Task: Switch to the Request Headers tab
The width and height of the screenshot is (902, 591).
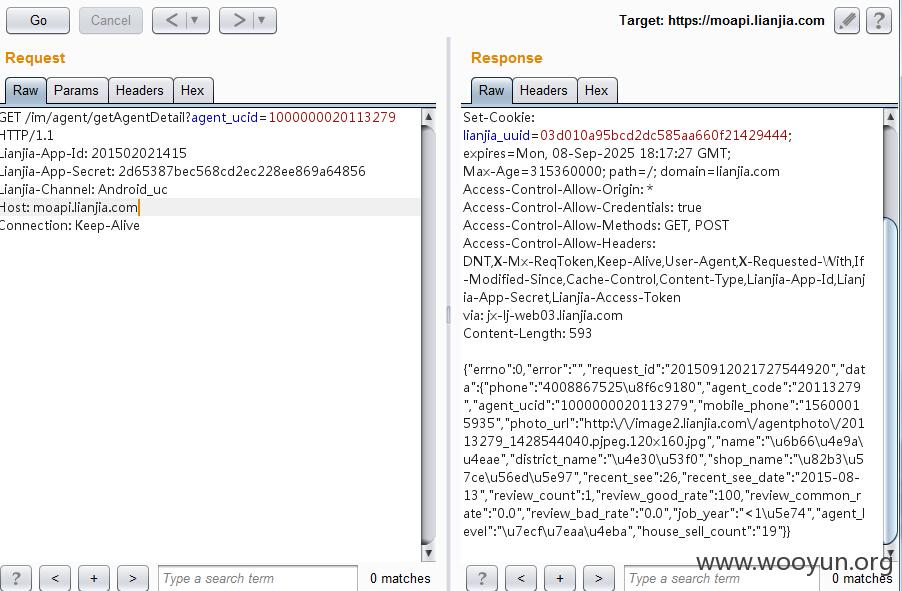Action: (x=140, y=90)
